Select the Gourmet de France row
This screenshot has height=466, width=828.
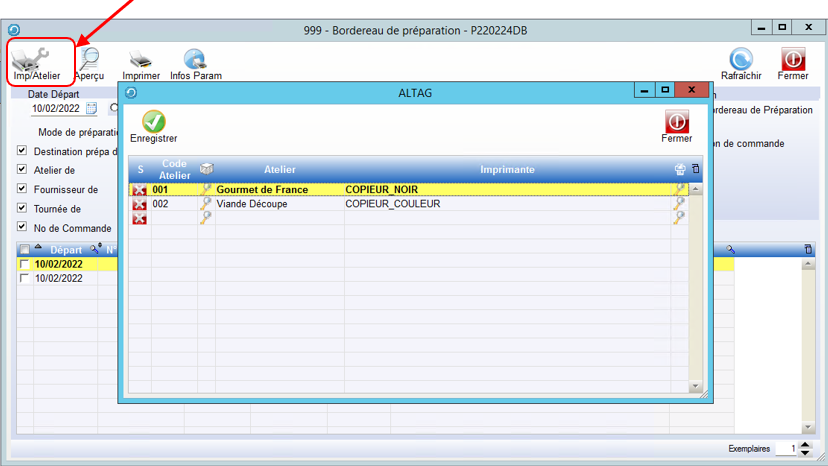pyautogui.click(x=262, y=190)
